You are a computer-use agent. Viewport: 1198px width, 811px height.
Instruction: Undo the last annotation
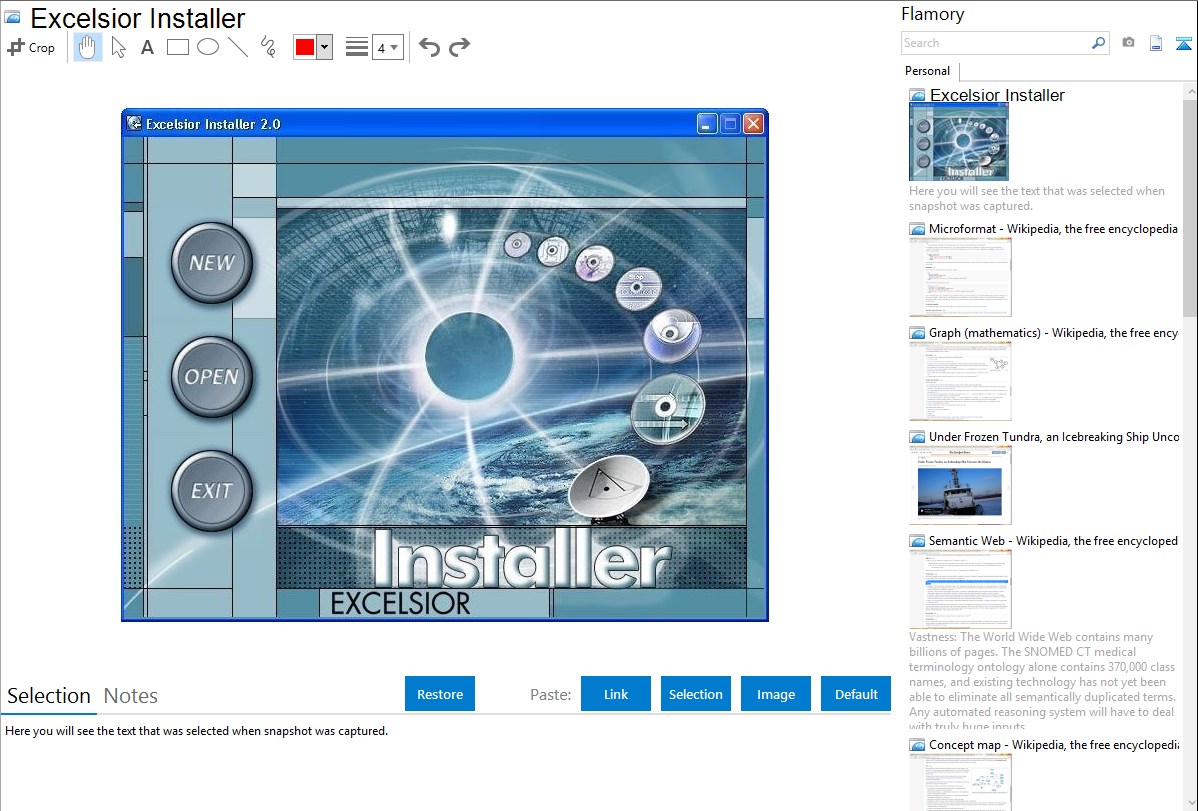429,47
